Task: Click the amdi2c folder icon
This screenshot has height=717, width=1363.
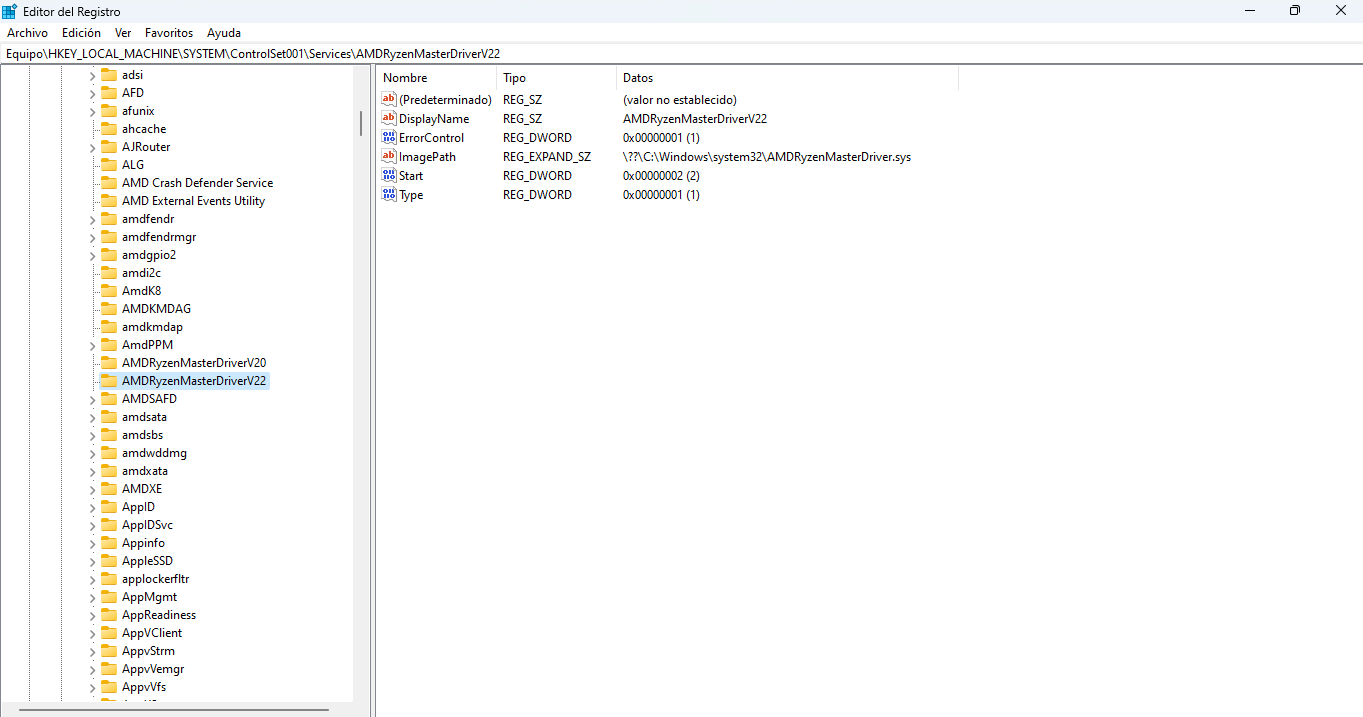Action: (x=109, y=273)
